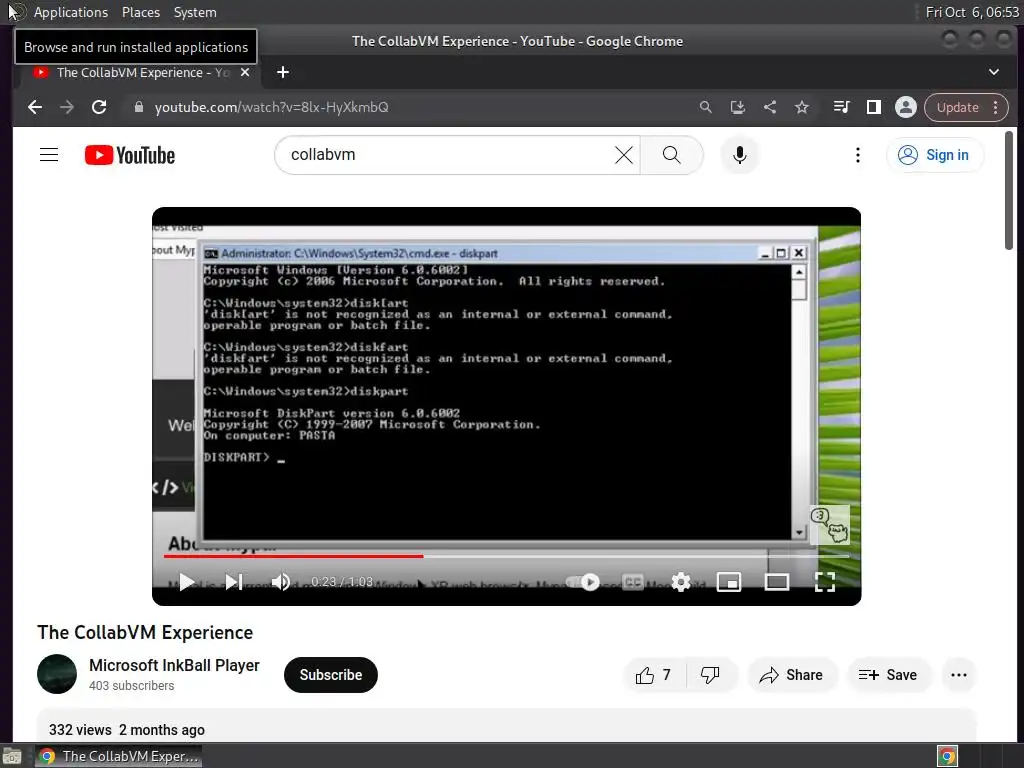Click Chrome task in bottom taskbar

pos(118,756)
